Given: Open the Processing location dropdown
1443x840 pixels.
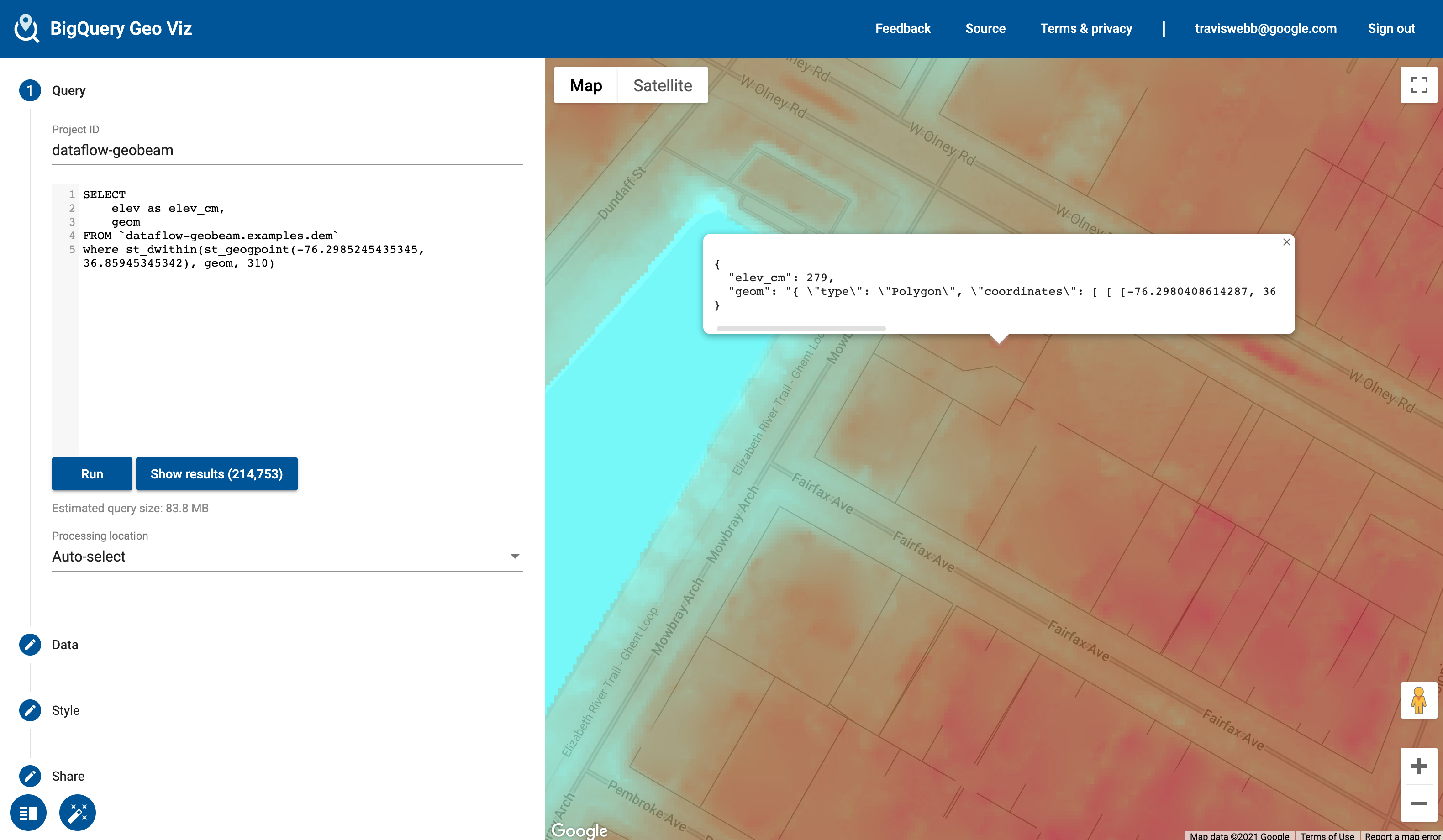Looking at the screenshot, I should pyautogui.click(x=287, y=556).
